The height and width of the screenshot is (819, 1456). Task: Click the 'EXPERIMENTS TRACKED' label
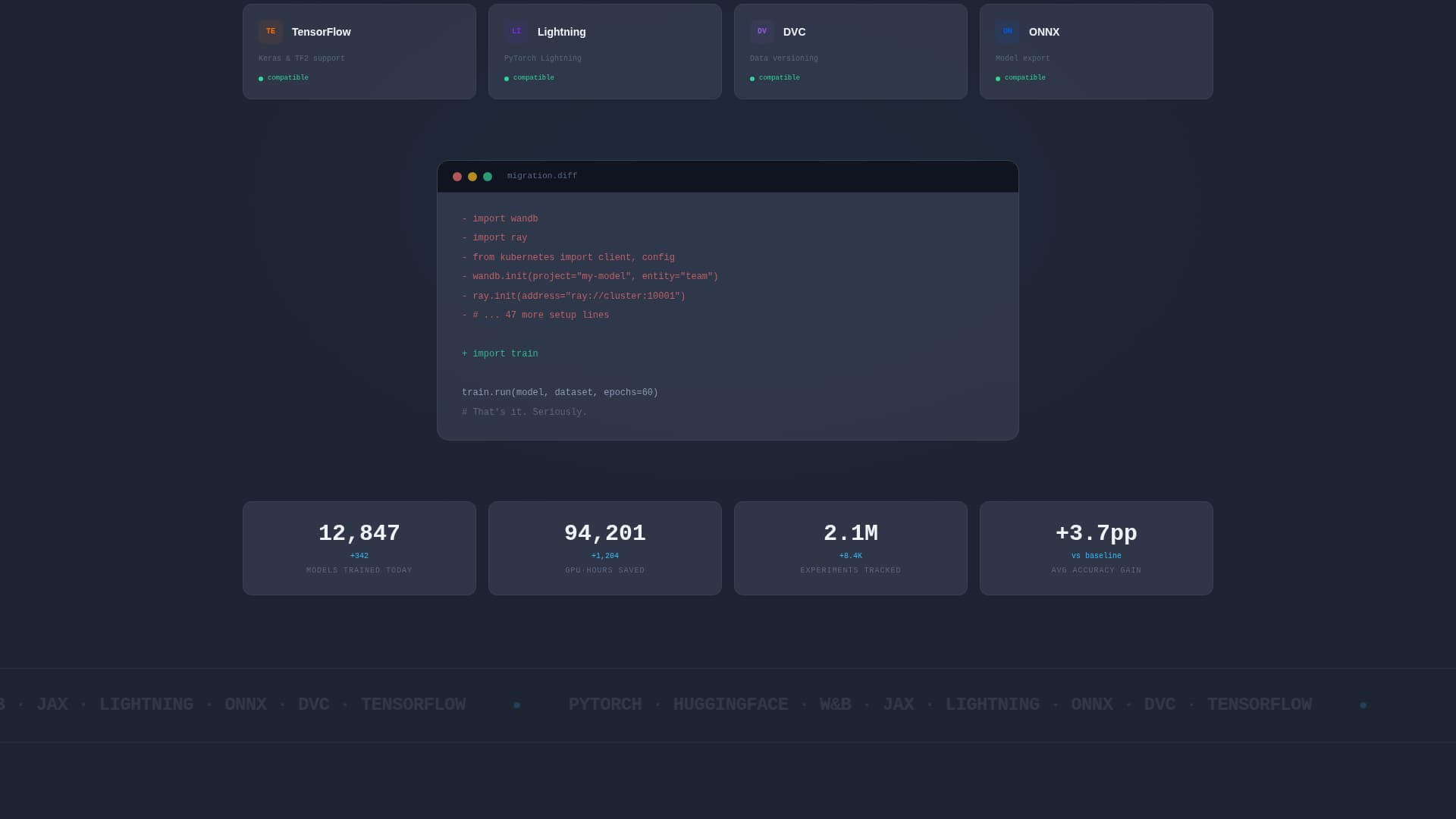coord(851,570)
